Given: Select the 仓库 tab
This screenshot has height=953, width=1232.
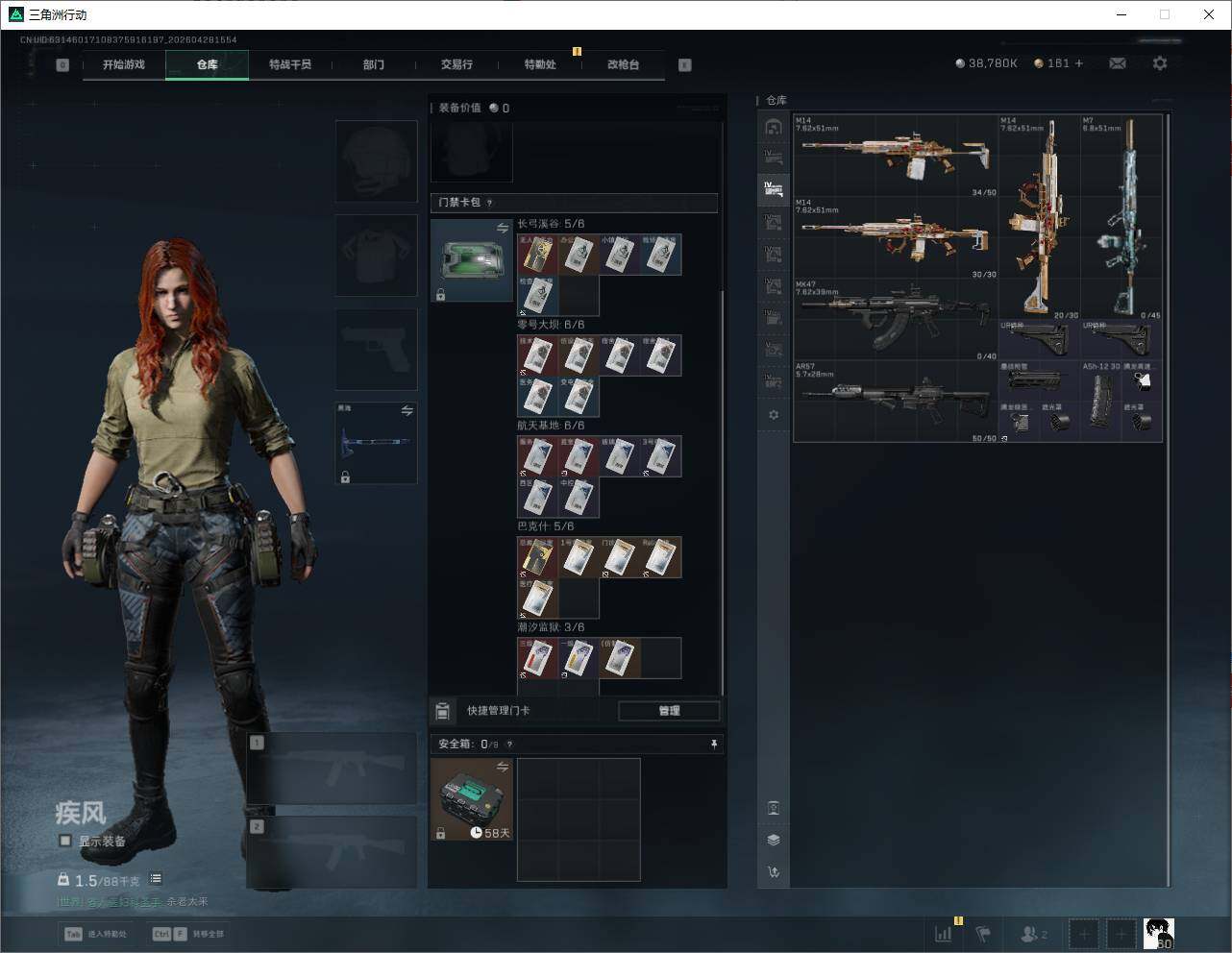Looking at the screenshot, I should pyautogui.click(x=208, y=64).
